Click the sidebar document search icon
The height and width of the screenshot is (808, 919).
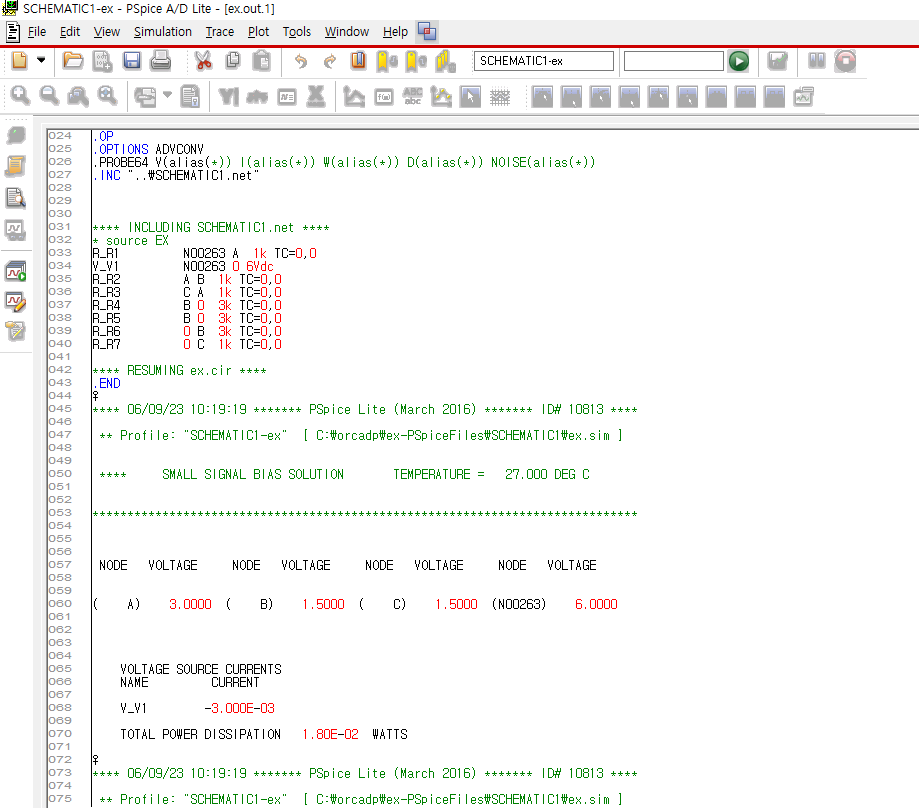click(16, 198)
